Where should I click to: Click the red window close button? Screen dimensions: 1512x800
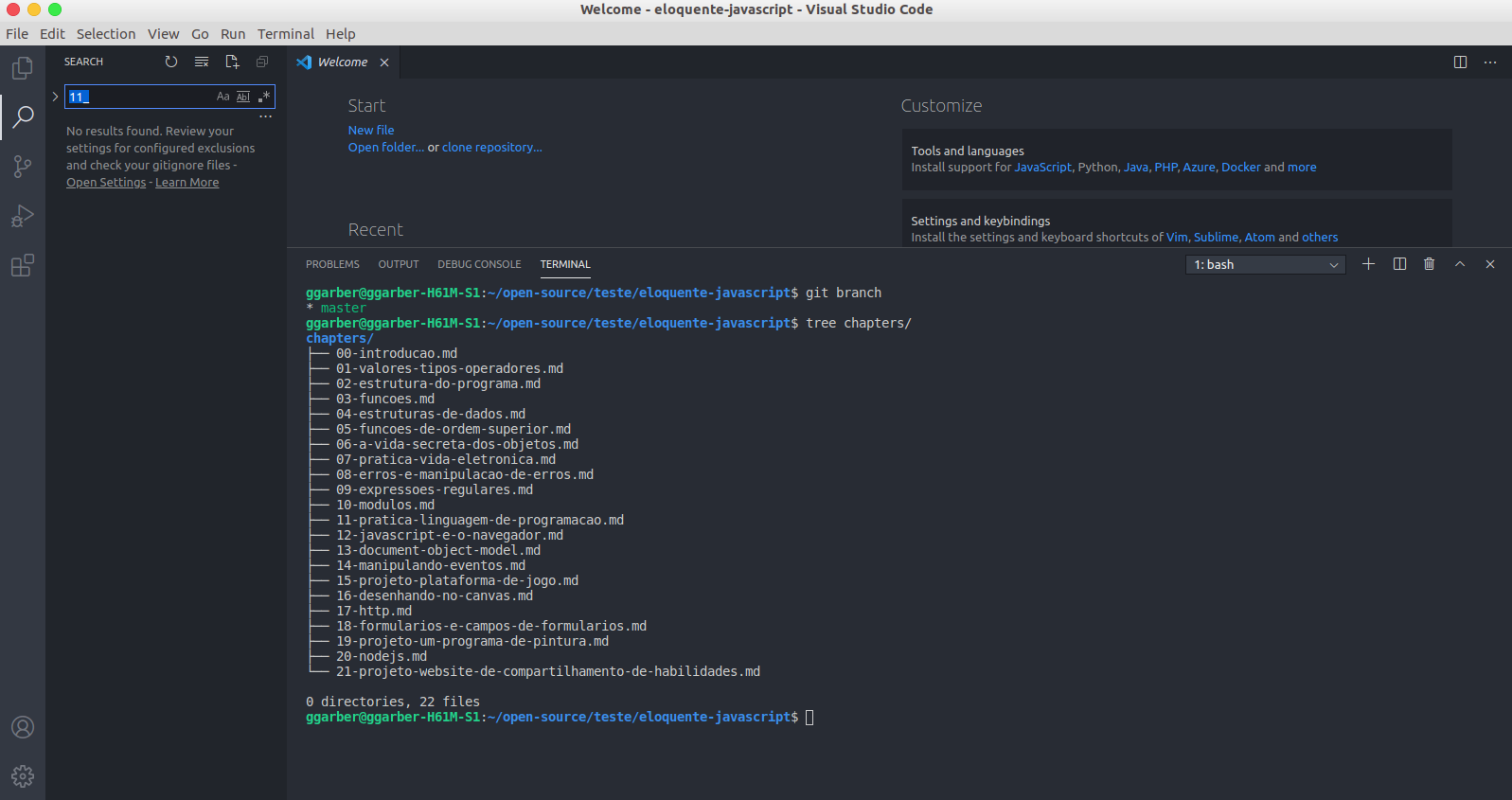coord(13,9)
